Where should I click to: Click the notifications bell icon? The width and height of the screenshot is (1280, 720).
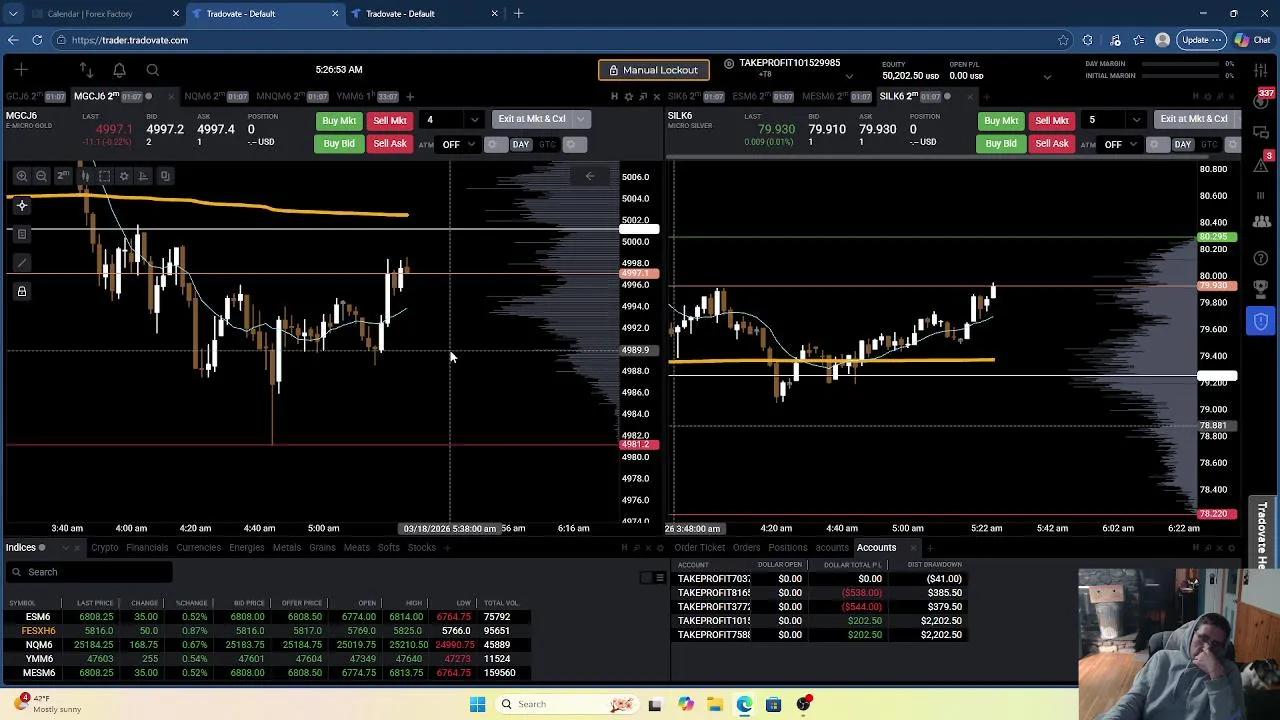[x=119, y=70]
